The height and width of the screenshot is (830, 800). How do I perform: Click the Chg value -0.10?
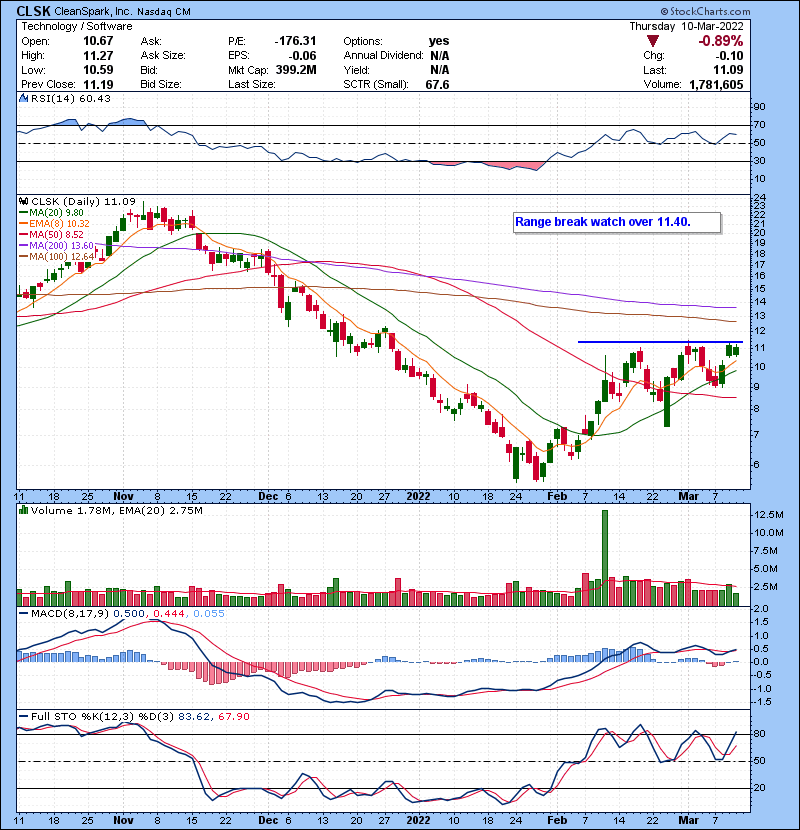pos(730,56)
